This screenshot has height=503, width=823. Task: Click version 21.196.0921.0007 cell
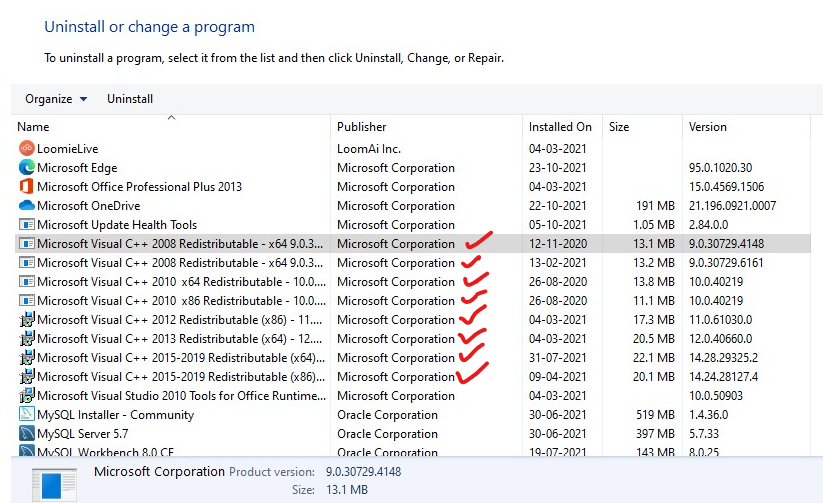click(732, 205)
